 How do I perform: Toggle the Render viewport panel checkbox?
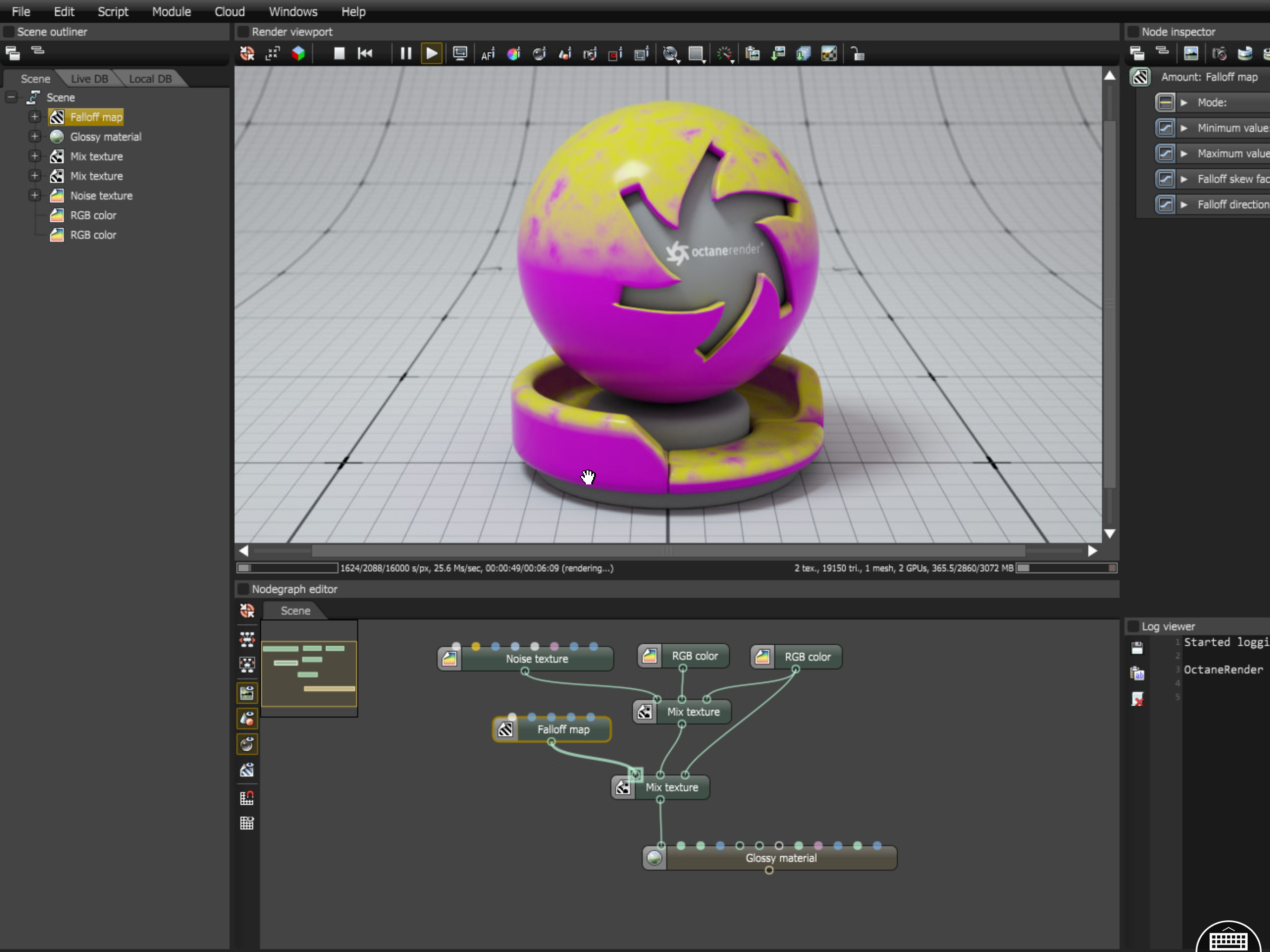point(244,32)
